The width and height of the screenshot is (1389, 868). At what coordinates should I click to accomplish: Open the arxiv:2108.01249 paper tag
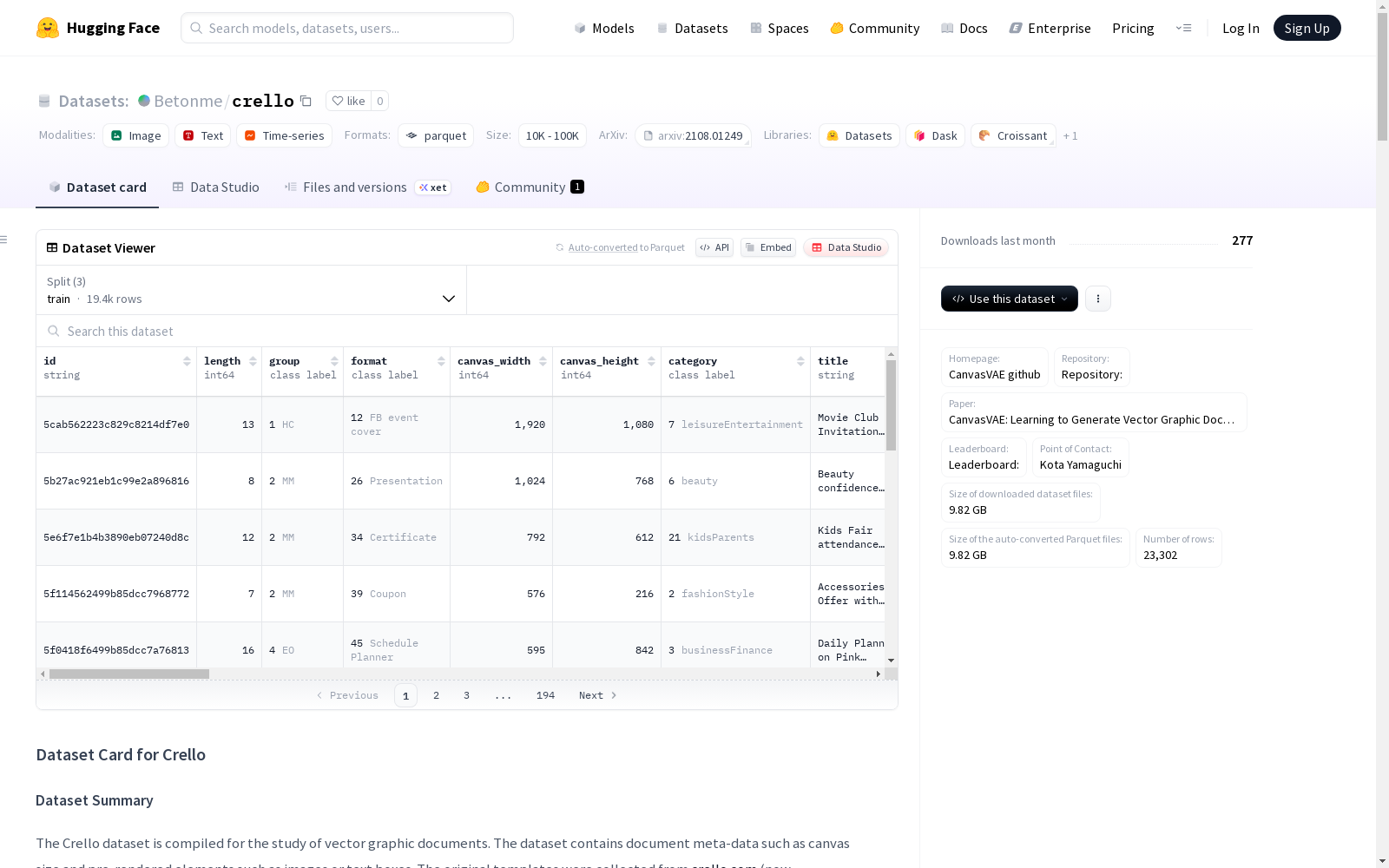tap(693, 135)
